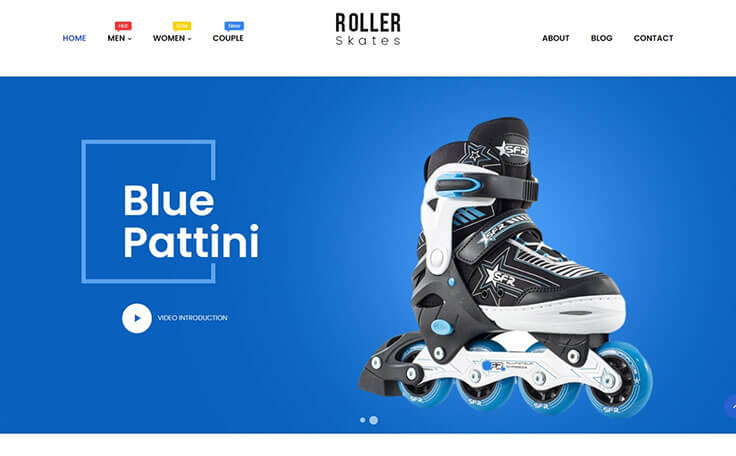Open the Blog link
Viewport: 736px width, 456px height.
coord(601,38)
